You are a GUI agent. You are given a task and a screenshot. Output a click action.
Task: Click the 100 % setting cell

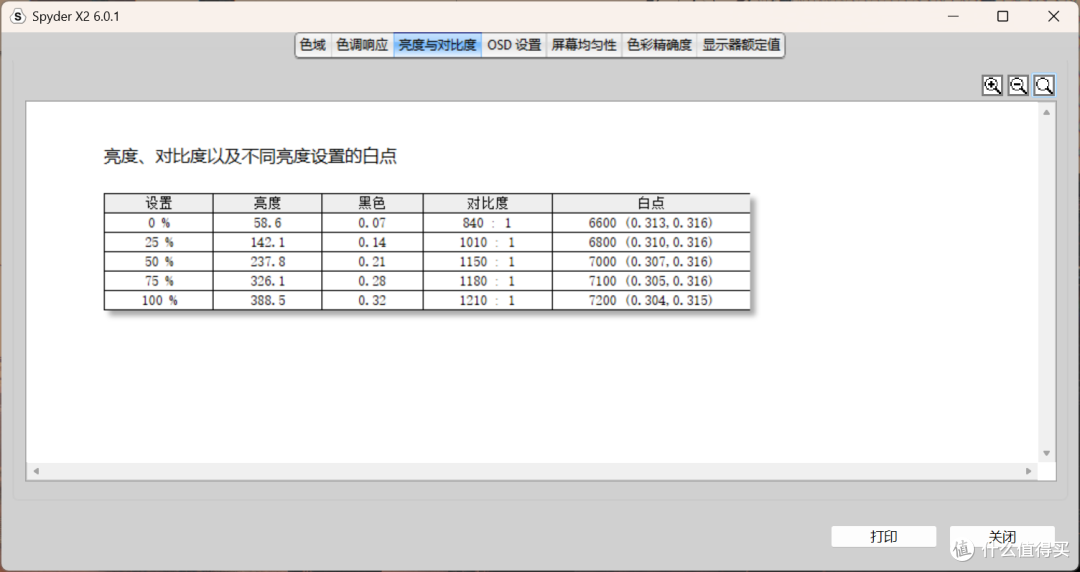tap(158, 300)
